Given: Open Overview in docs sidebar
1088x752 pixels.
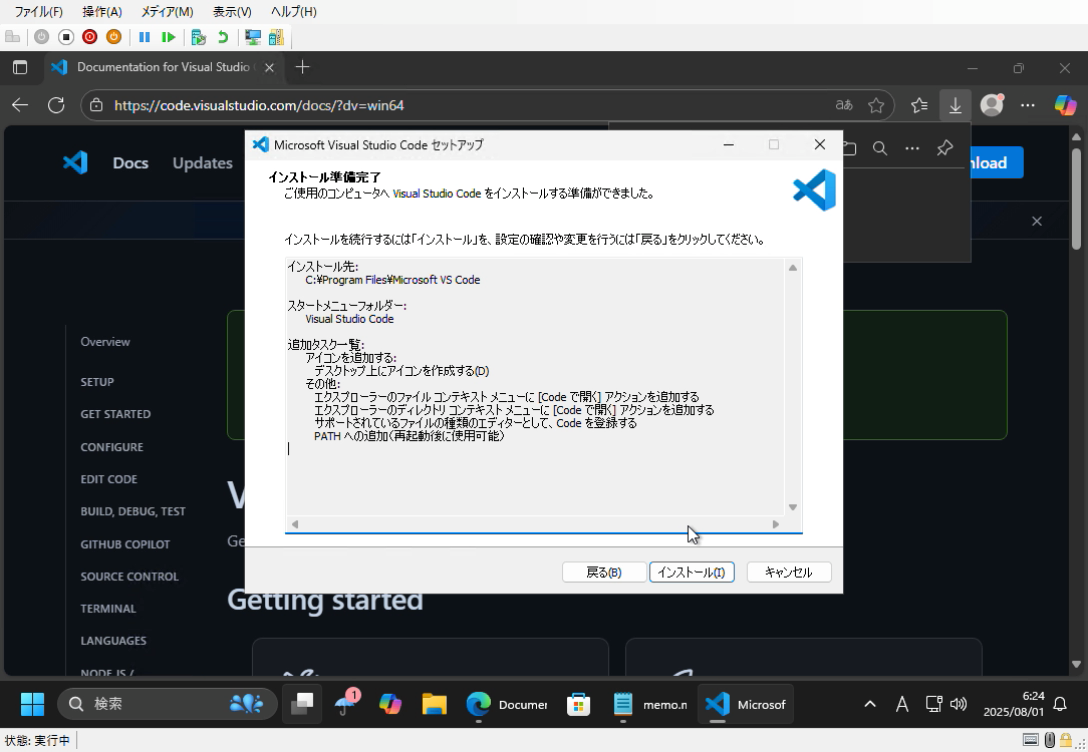Looking at the screenshot, I should click(x=105, y=341).
